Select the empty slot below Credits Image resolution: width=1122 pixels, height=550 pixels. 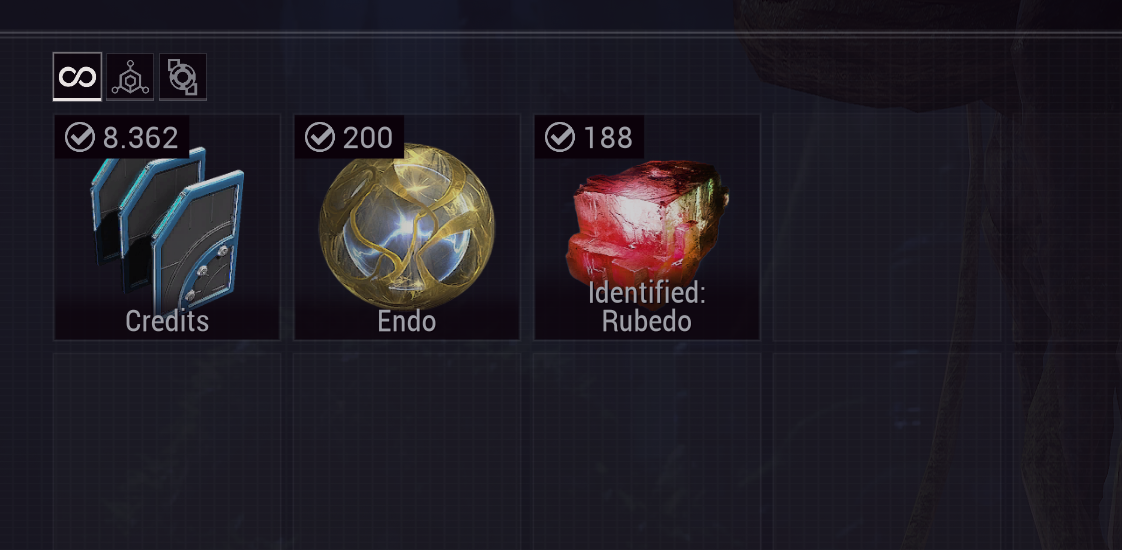pos(167,451)
